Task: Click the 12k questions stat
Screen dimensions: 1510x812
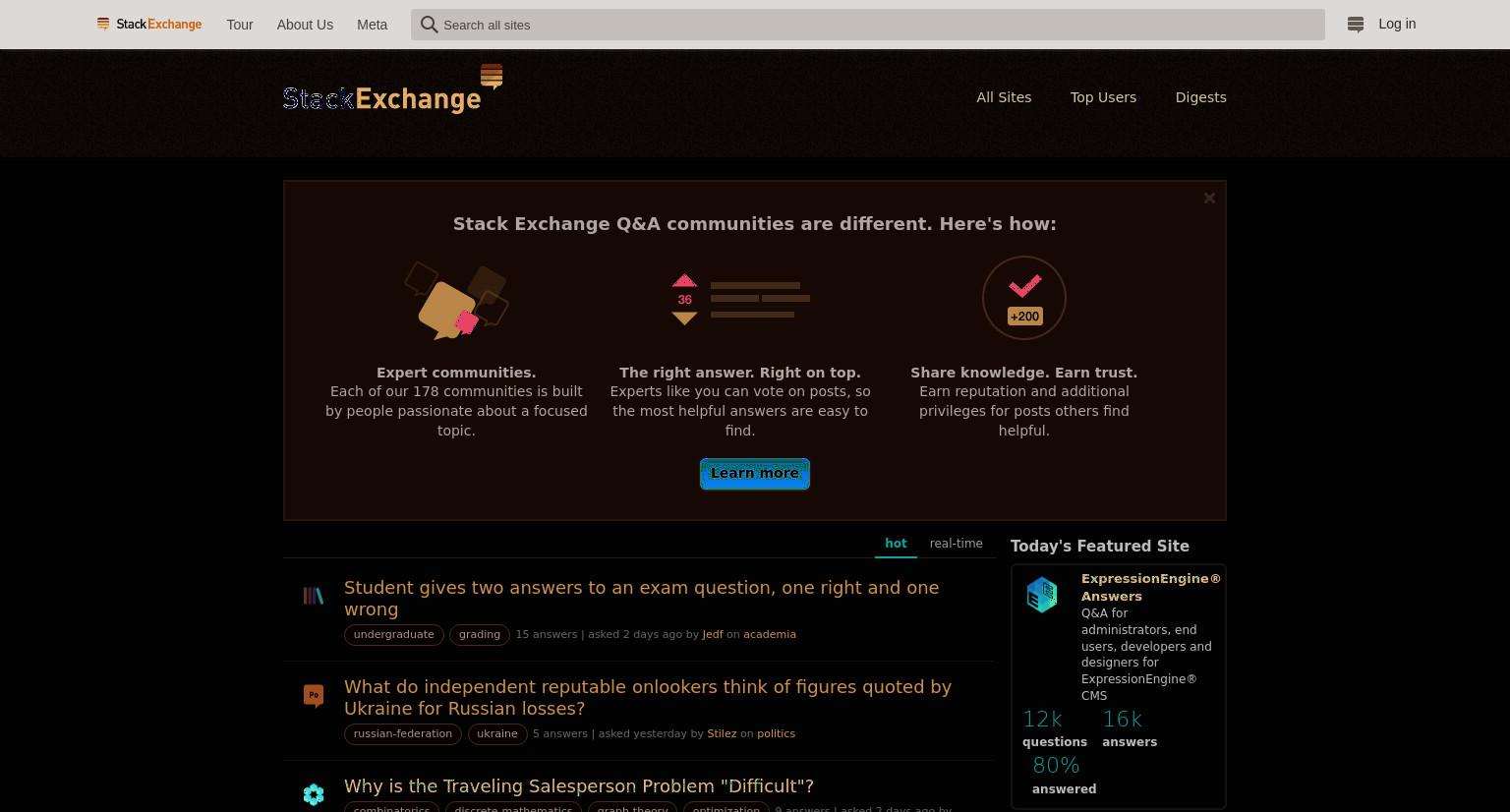Action: [x=1055, y=728]
